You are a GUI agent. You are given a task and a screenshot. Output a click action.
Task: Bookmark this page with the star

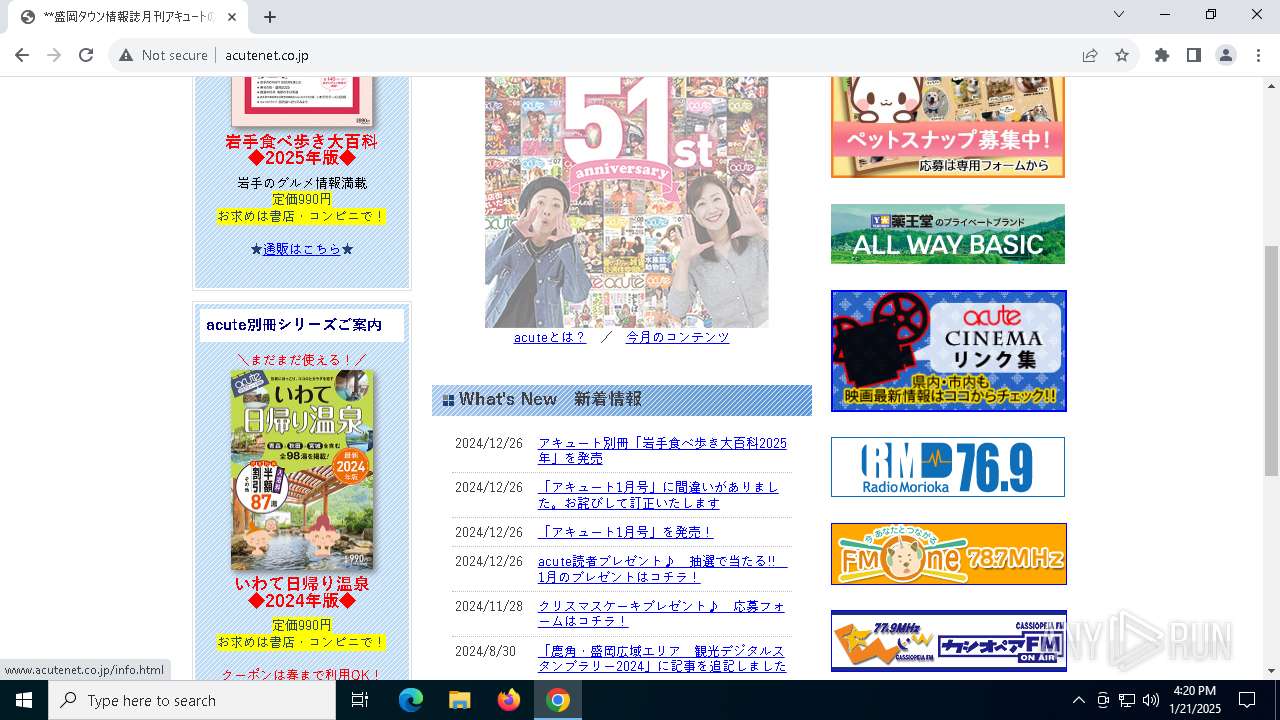(x=1122, y=55)
